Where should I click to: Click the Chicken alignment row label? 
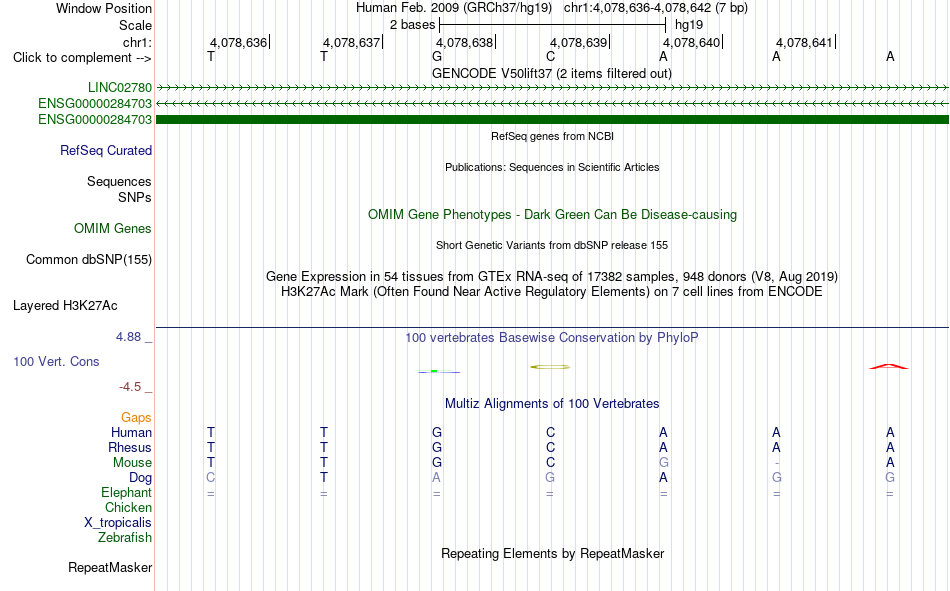coord(128,507)
